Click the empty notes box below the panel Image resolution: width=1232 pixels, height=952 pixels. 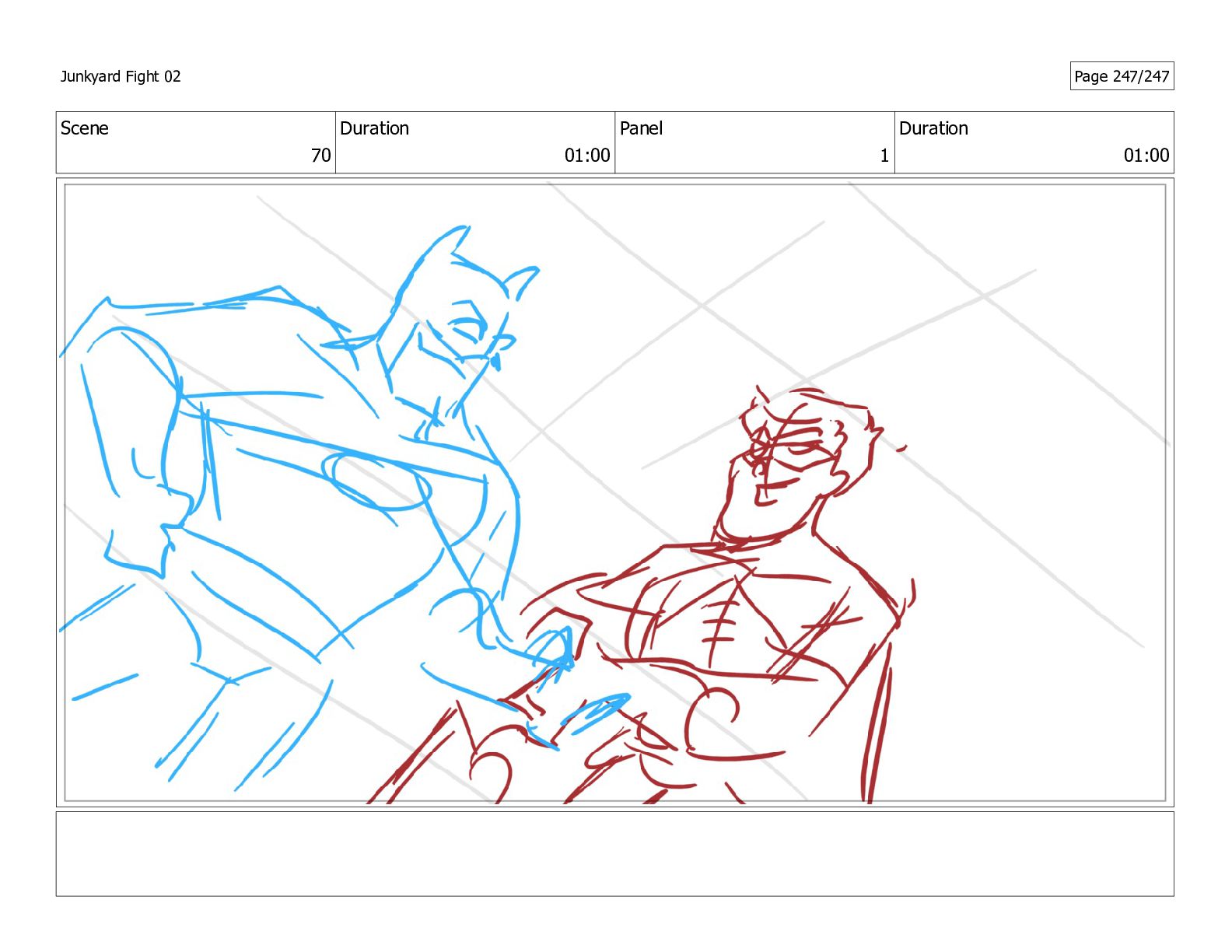point(614,854)
